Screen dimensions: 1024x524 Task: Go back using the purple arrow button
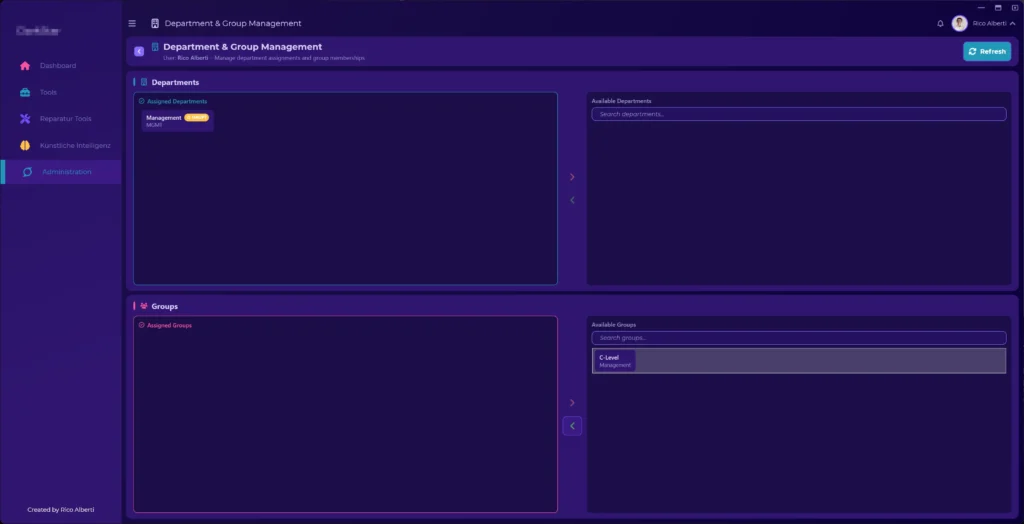pos(139,52)
